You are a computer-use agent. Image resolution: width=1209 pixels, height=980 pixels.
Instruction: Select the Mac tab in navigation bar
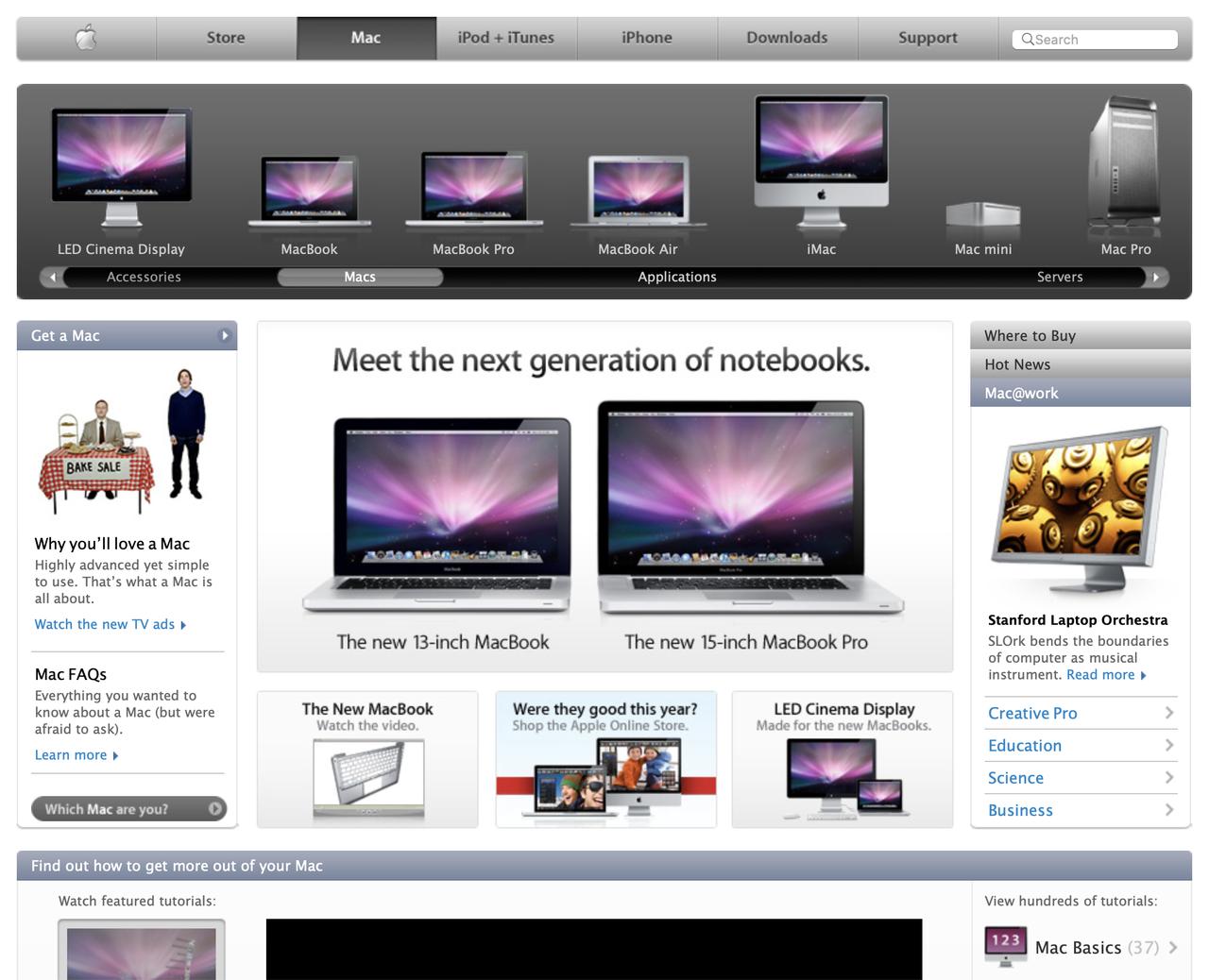pyautogui.click(x=366, y=38)
